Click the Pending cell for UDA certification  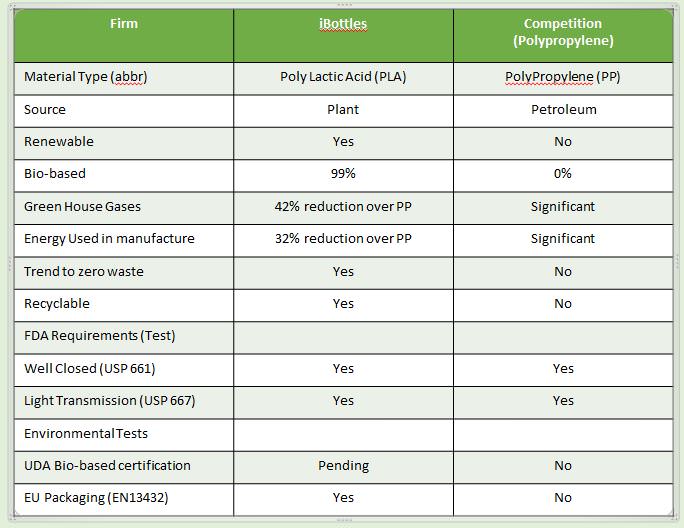pos(343,467)
